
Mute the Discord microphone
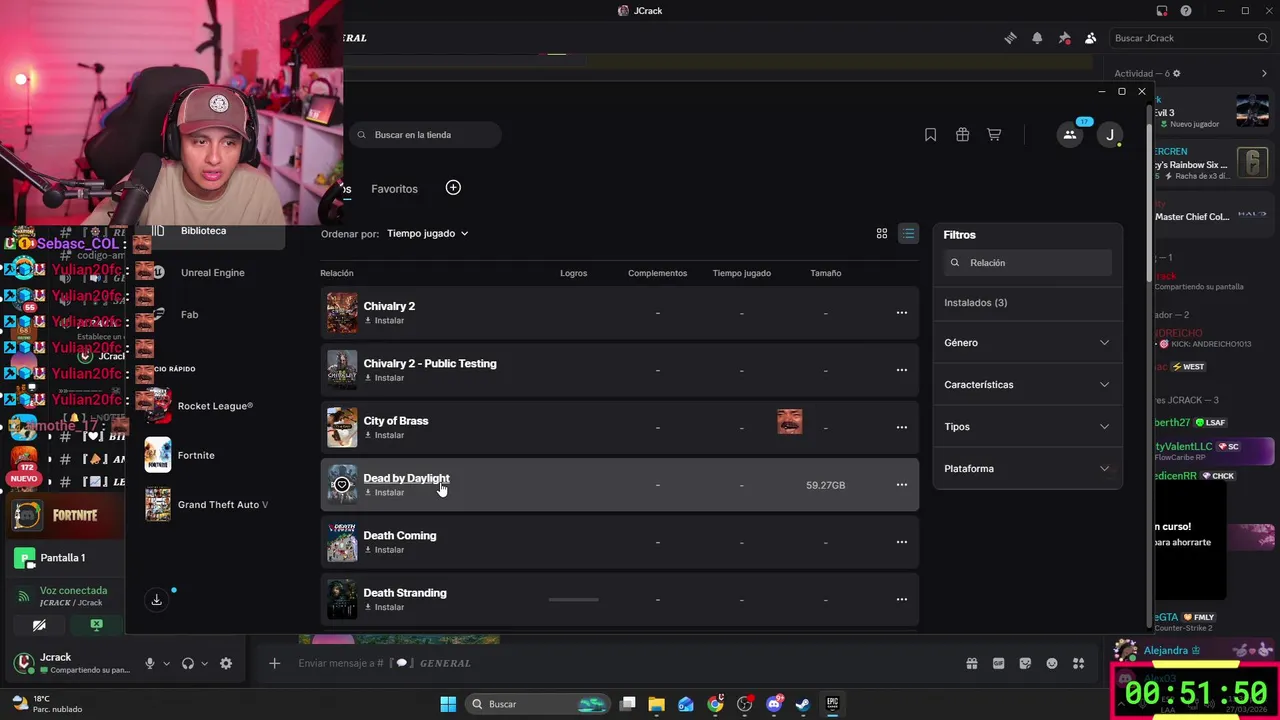[150, 663]
